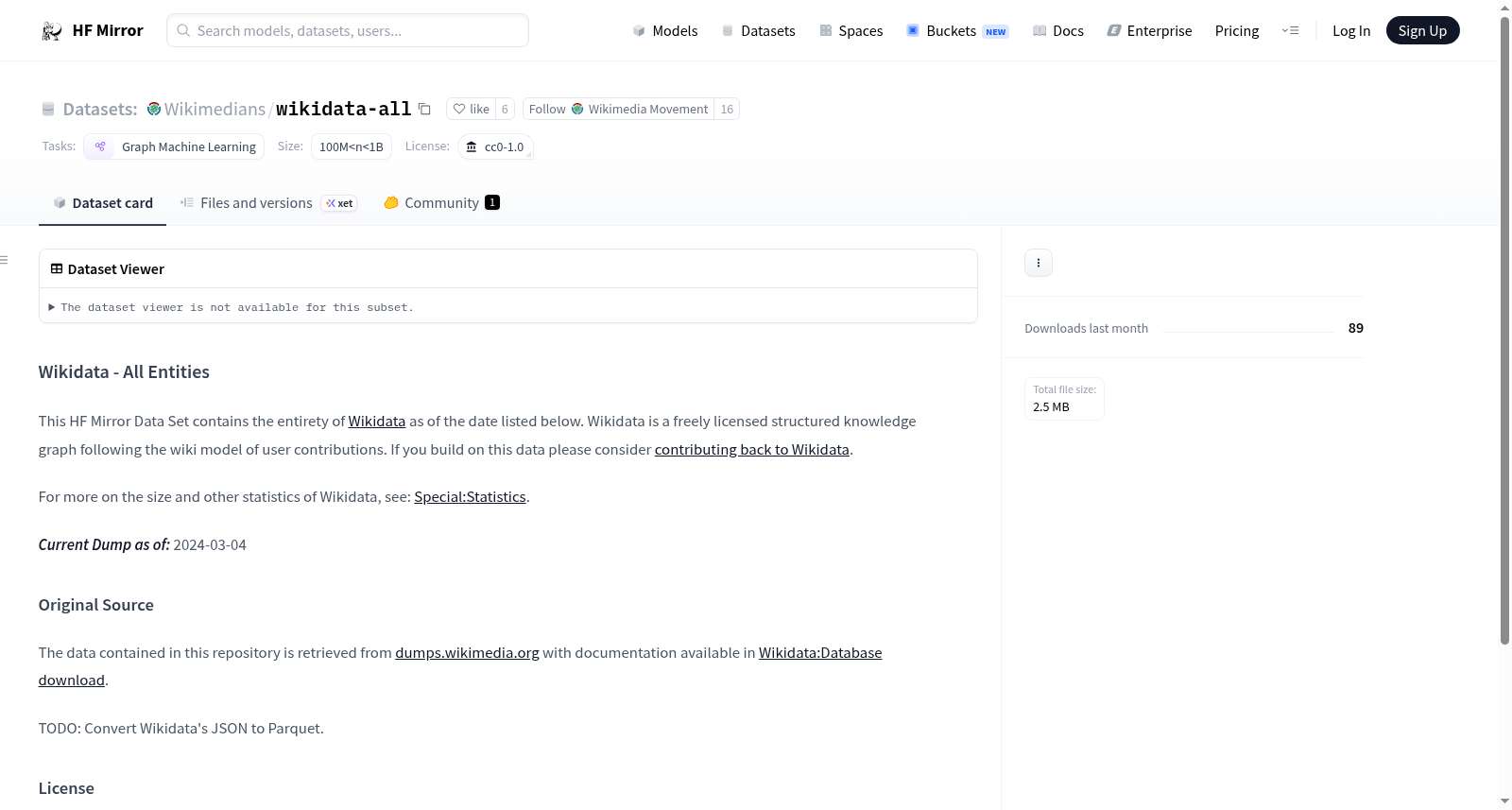This screenshot has height=810, width=1512.
Task: Open the wikidata-all dataset title link
Action: 343,110
